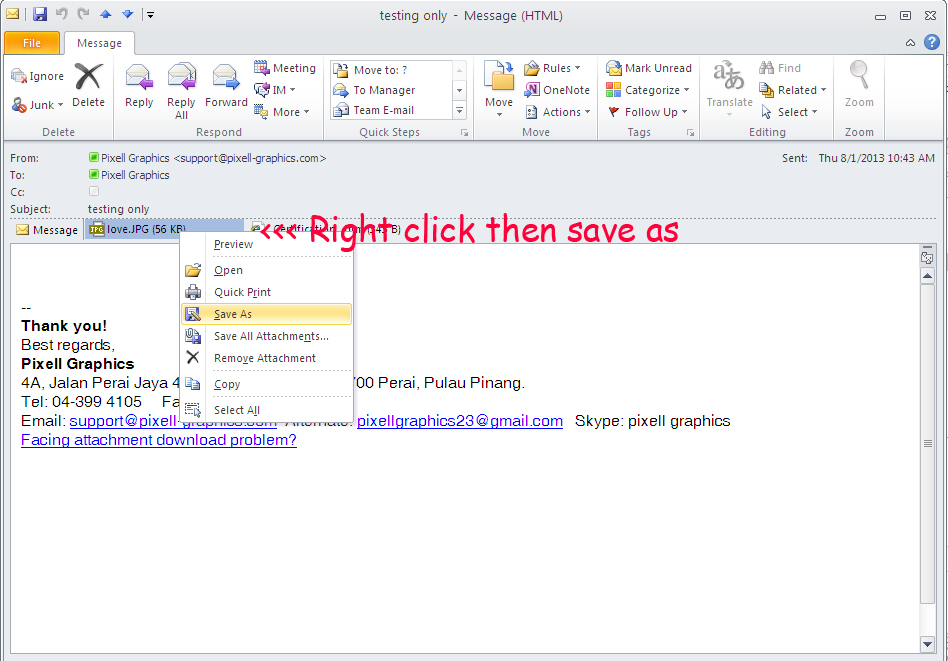Click Mark Unread in Tags group

click(648, 68)
